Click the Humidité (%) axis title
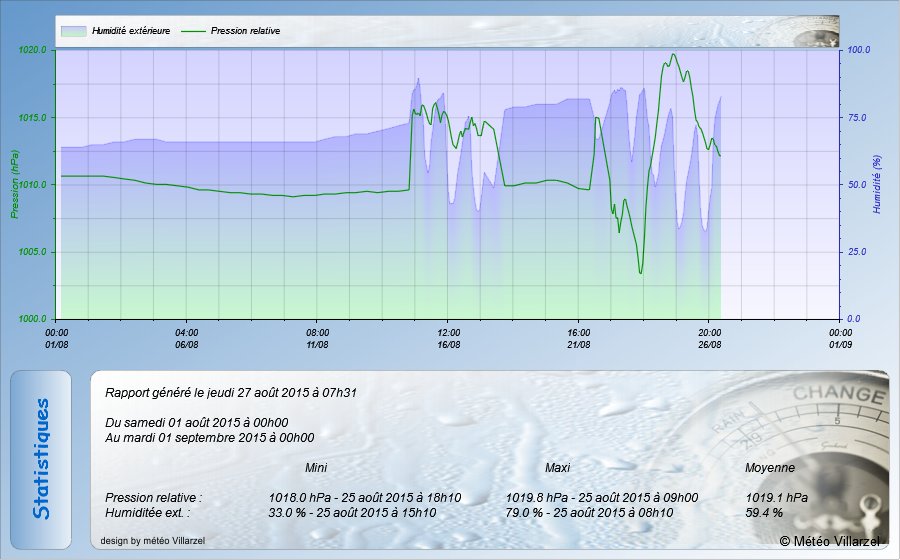Viewport: 900px width, 560px height. tap(876, 184)
